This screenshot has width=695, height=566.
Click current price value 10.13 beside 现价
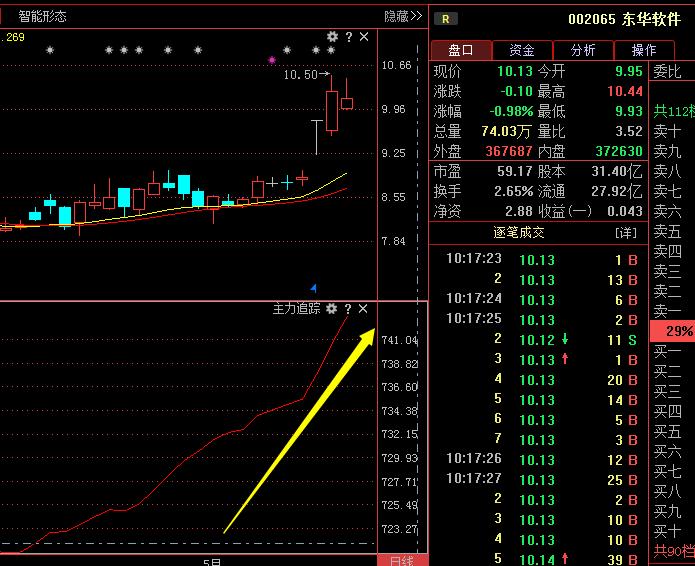pos(515,71)
